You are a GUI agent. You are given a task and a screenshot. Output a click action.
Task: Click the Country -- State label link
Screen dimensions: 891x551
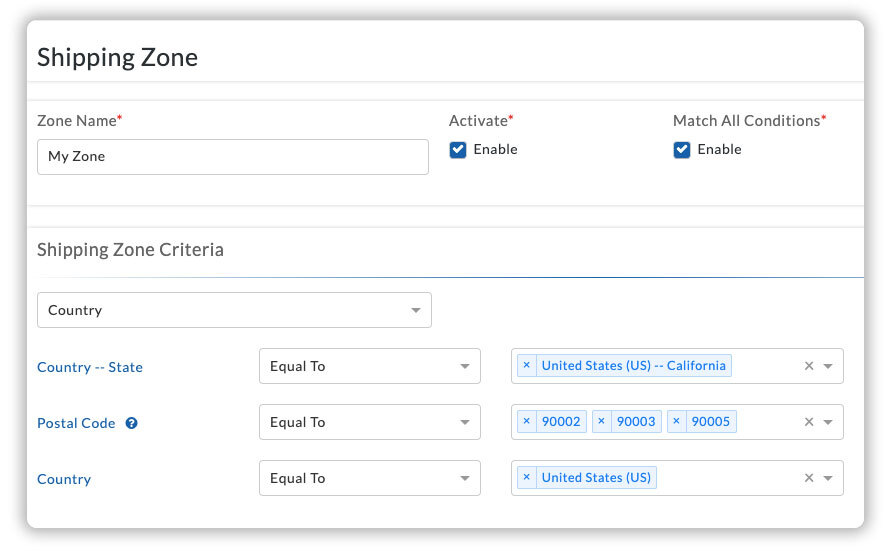click(90, 367)
